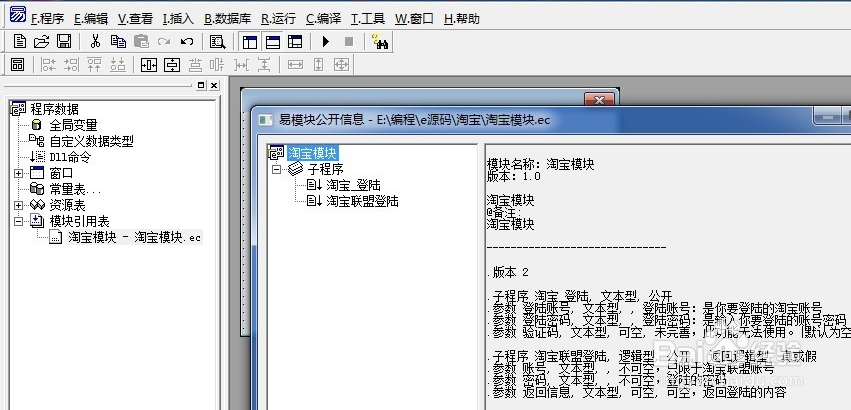Screen dimensions: 851x410
Task: Click the make same size icon
Action: pyautogui.click(x=341, y=65)
